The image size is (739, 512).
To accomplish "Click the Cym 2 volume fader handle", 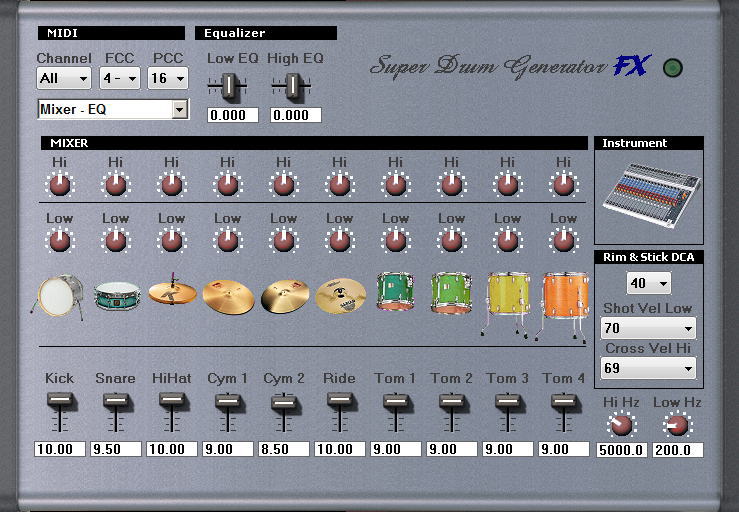I will (x=284, y=403).
